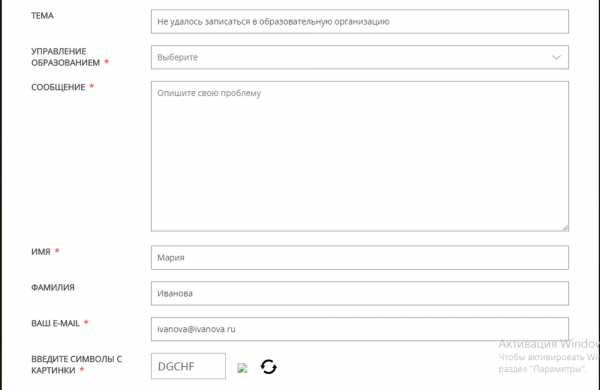
Task: Click the ТЕМА field label
Action: point(42,16)
